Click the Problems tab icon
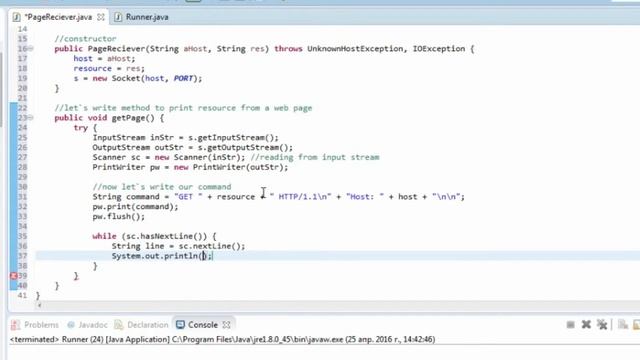The height and width of the screenshot is (360, 640). pos(16,325)
